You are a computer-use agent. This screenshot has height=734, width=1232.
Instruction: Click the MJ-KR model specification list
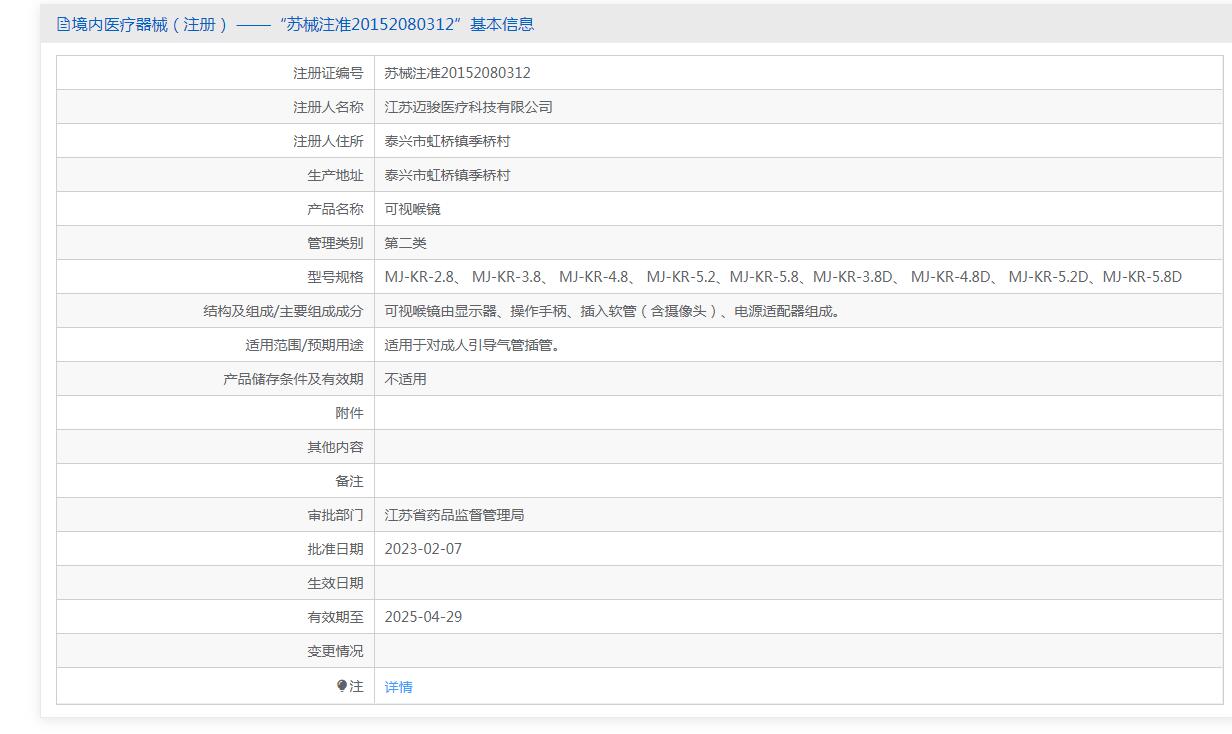[x=782, y=277]
